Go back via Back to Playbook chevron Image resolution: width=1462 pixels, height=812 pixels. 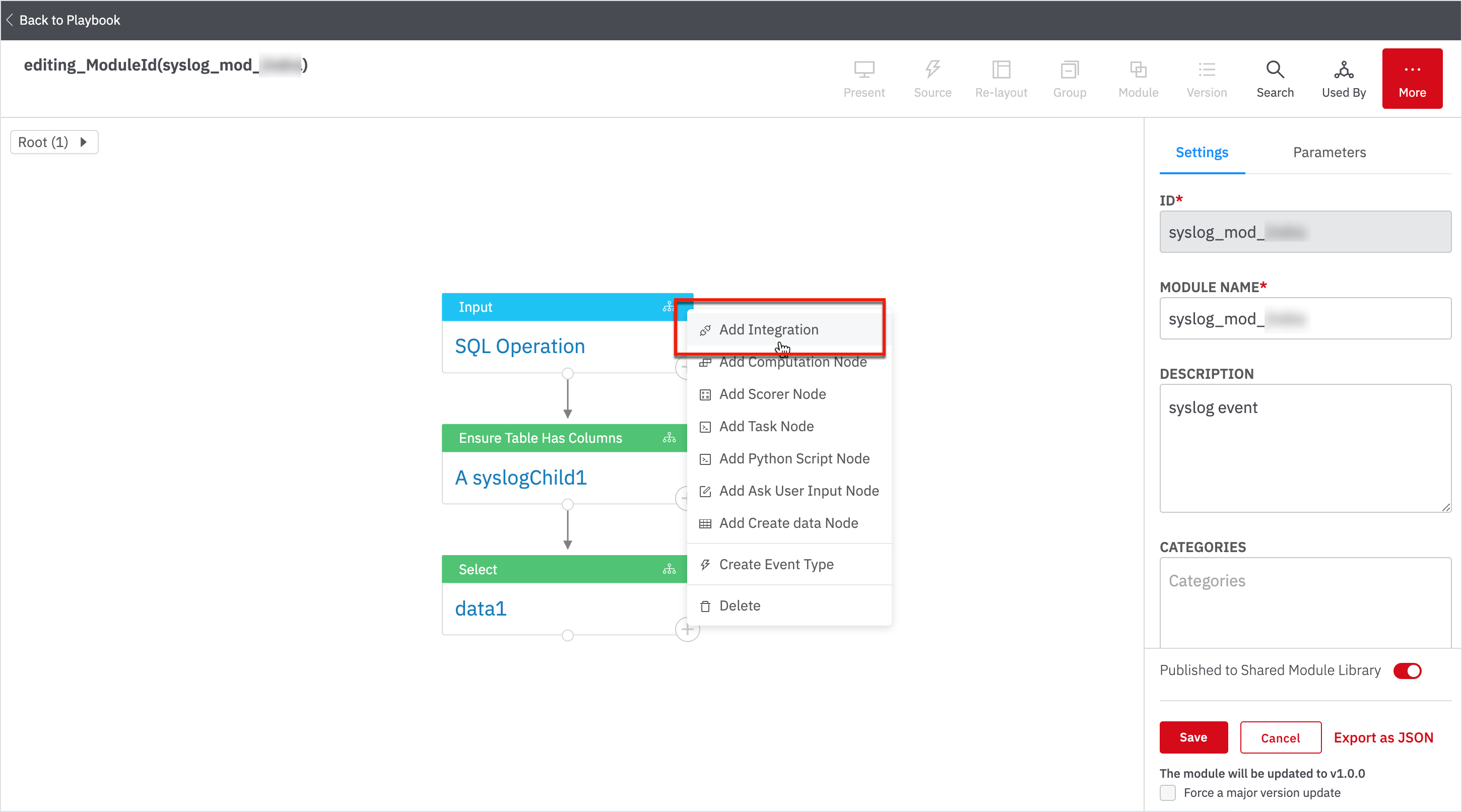tap(10, 20)
